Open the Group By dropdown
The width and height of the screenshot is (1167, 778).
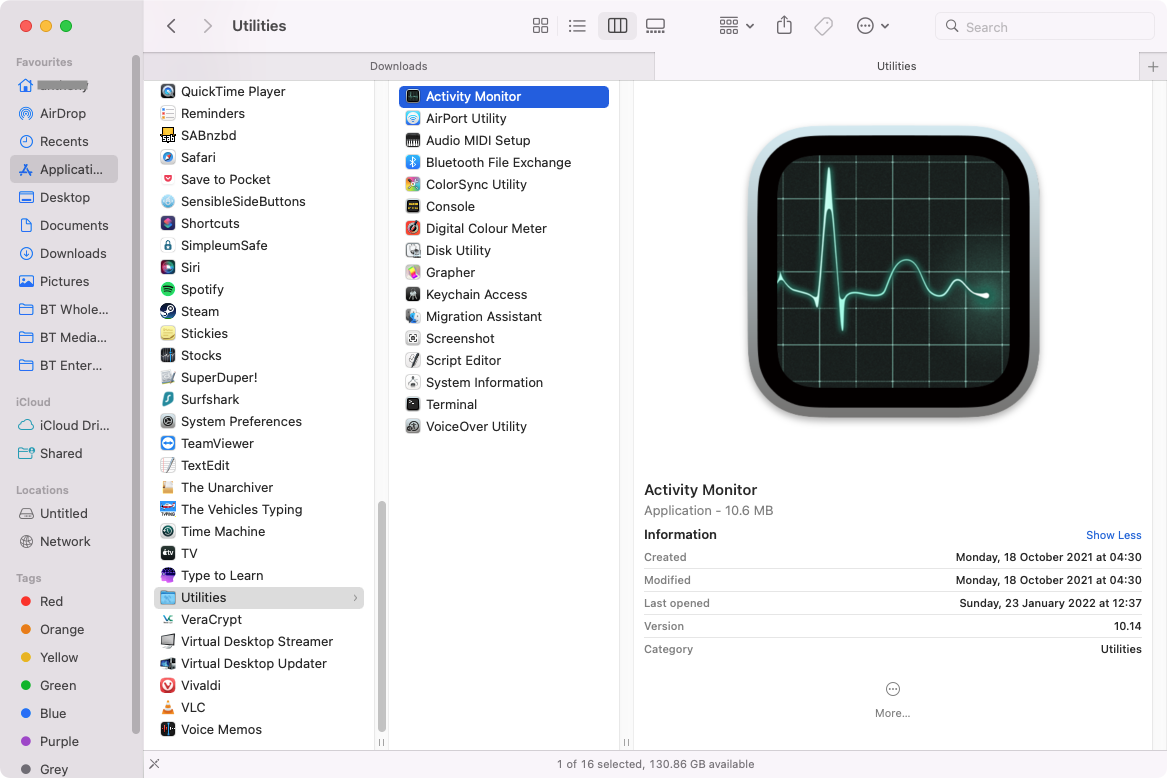coord(737,26)
